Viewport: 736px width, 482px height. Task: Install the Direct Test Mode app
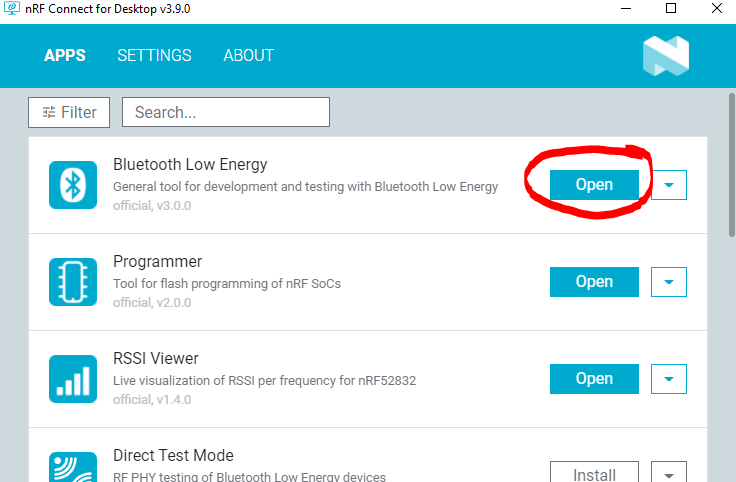click(x=594, y=472)
